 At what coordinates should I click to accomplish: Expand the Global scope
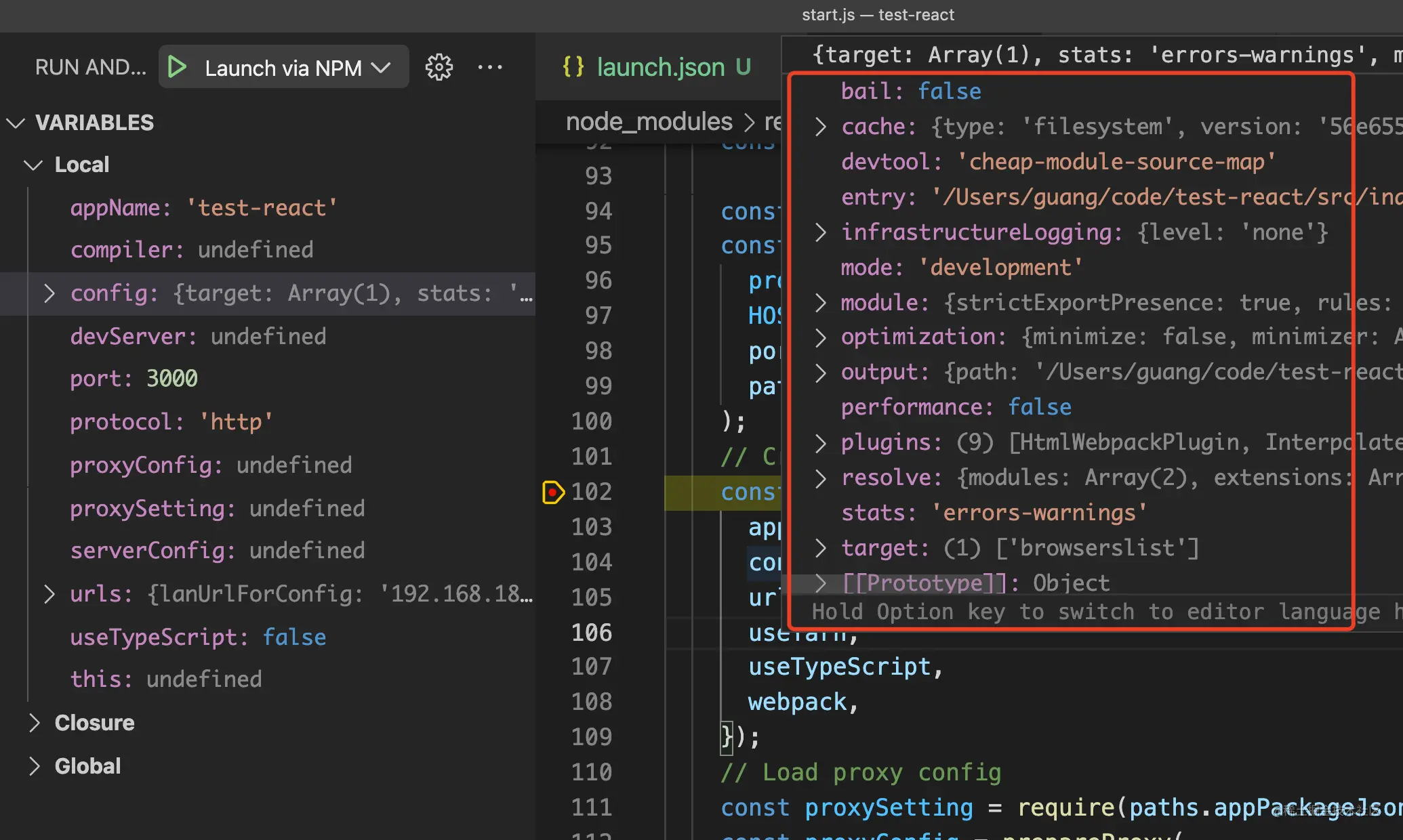(34, 766)
